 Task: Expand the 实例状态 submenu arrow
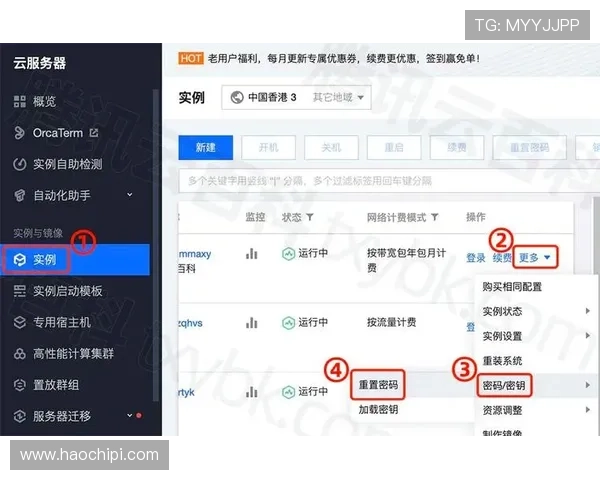point(587,311)
